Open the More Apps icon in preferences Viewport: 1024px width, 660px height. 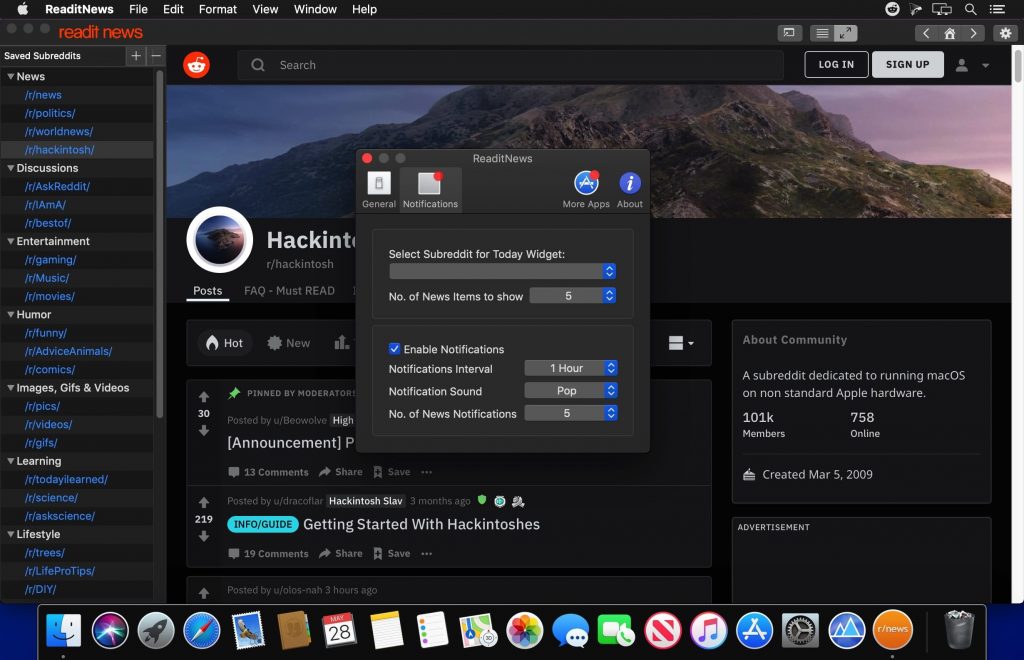(x=586, y=184)
